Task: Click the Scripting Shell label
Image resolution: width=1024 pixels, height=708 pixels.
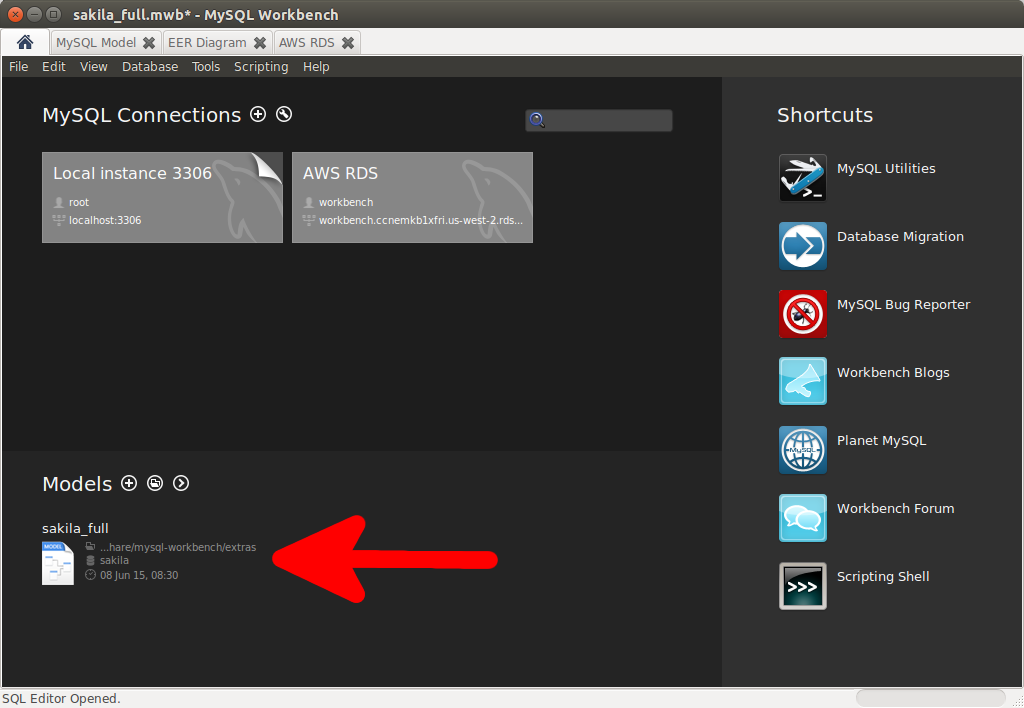Action: tap(883, 576)
